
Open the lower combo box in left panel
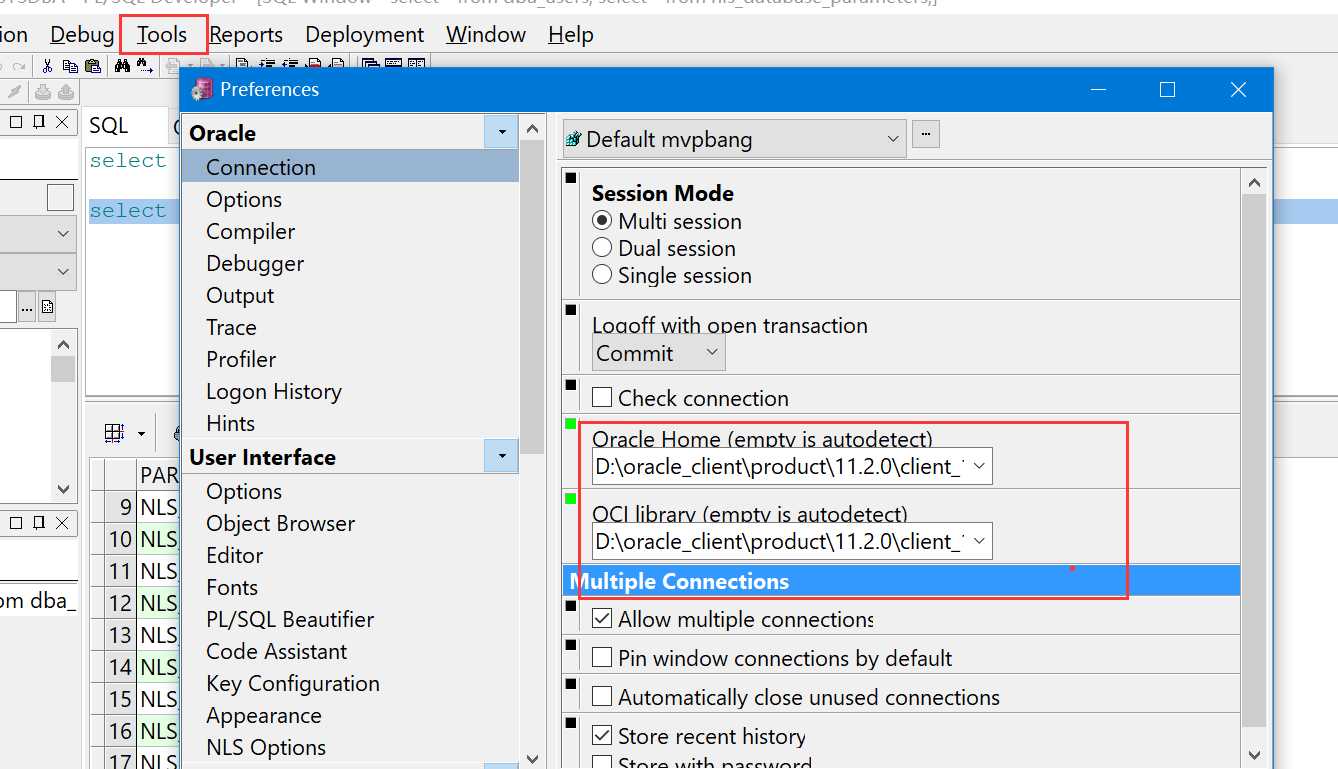37,271
